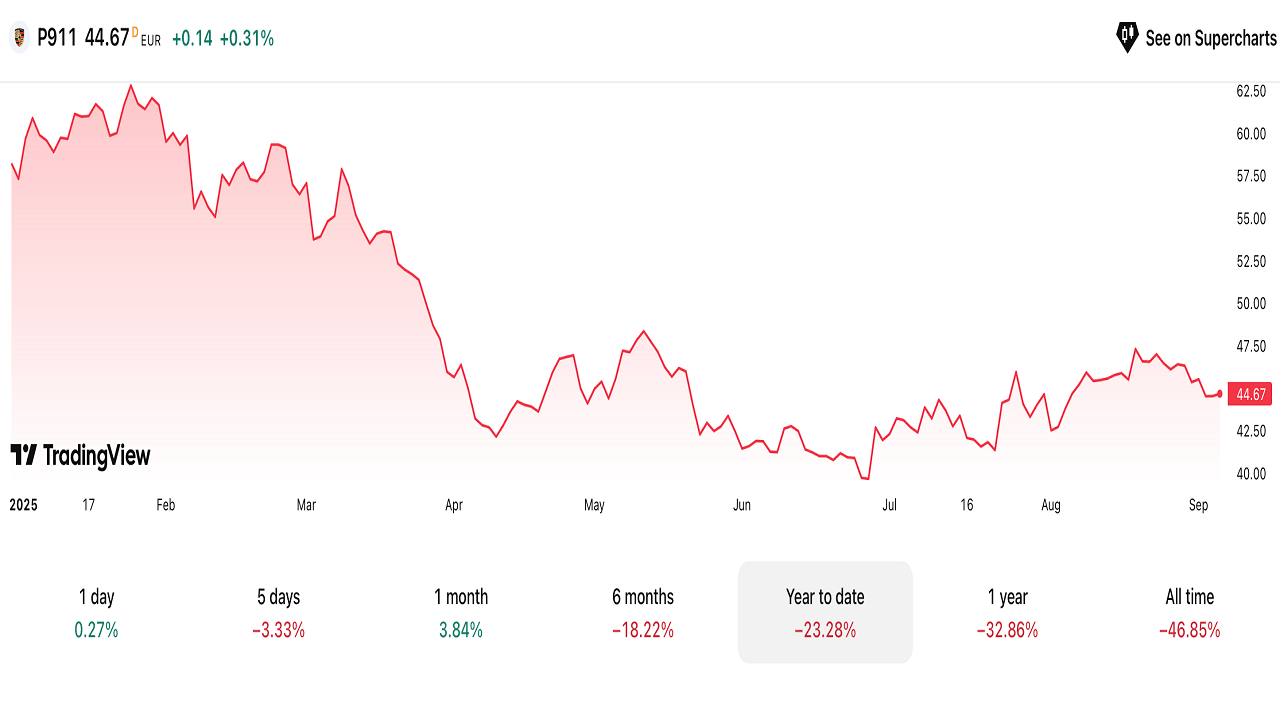Viewport: 1280px width, 720px height.
Task: Choose the 1 year range
Action: click(x=1007, y=612)
